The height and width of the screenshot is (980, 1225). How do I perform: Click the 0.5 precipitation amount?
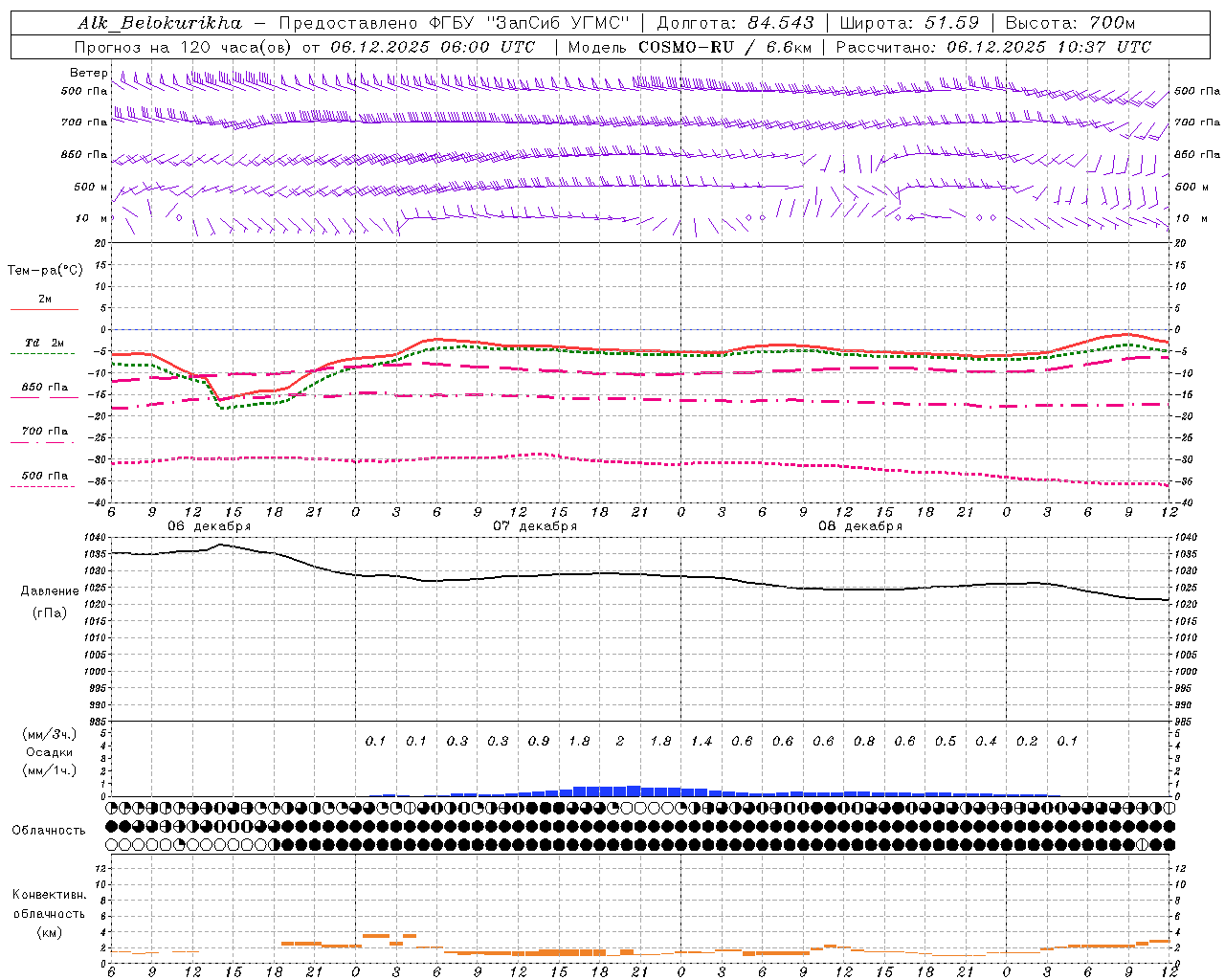pyautogui.click(x=946, y=741)
